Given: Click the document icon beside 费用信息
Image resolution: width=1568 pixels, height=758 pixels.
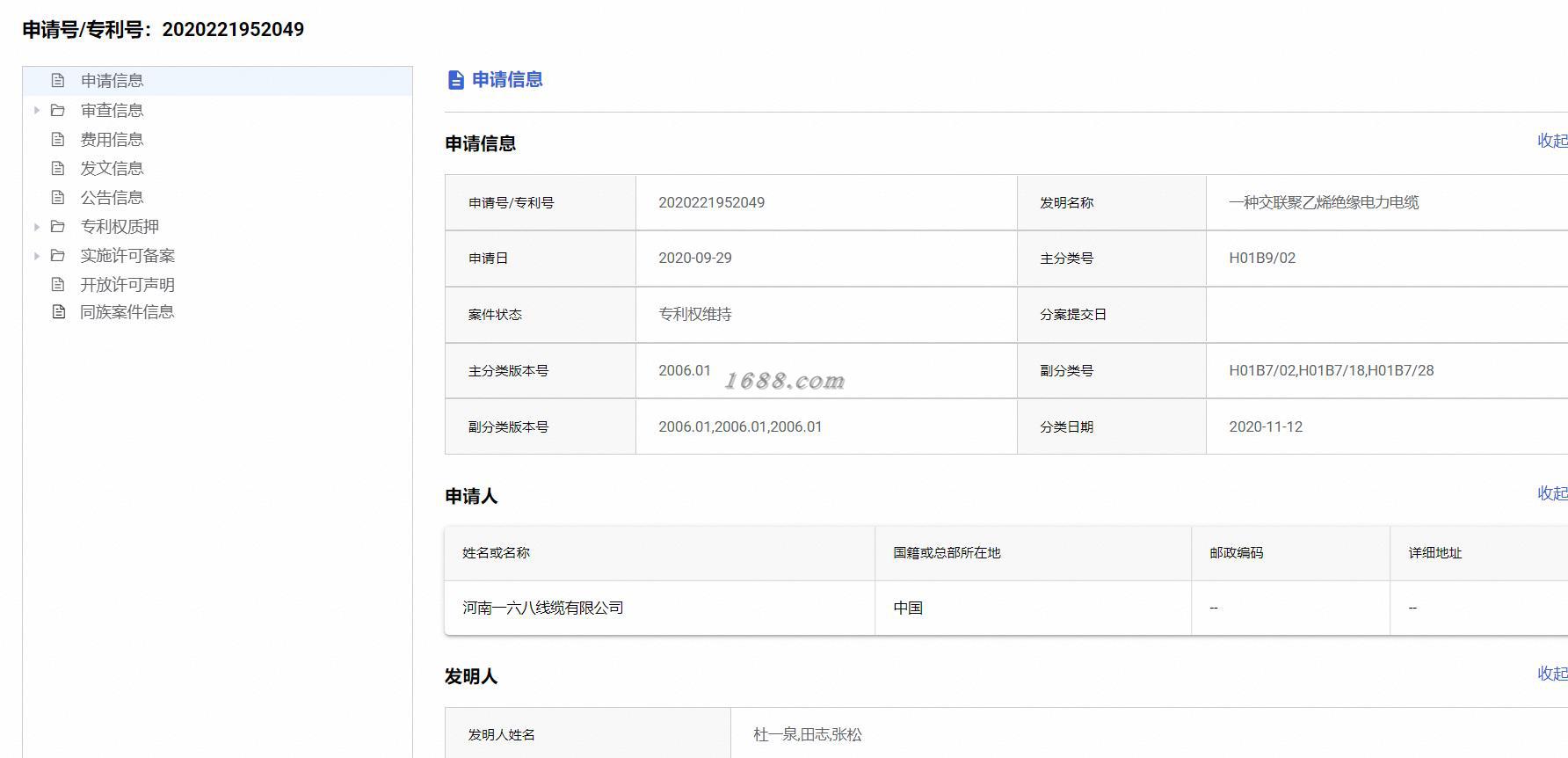Looking at the screenshot, I should (x=58, y=139).
